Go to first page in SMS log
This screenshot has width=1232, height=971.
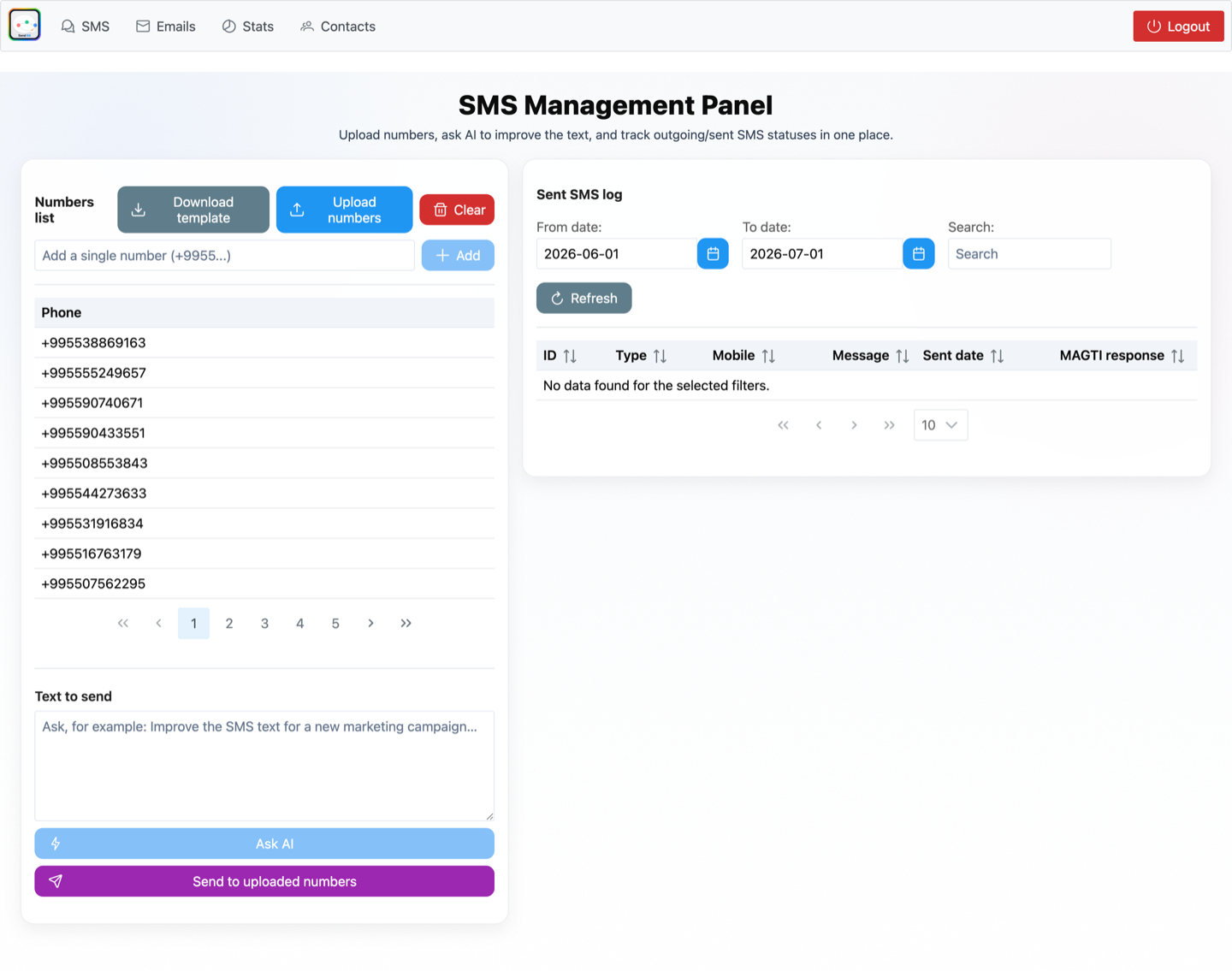click(x=783, y=425)
